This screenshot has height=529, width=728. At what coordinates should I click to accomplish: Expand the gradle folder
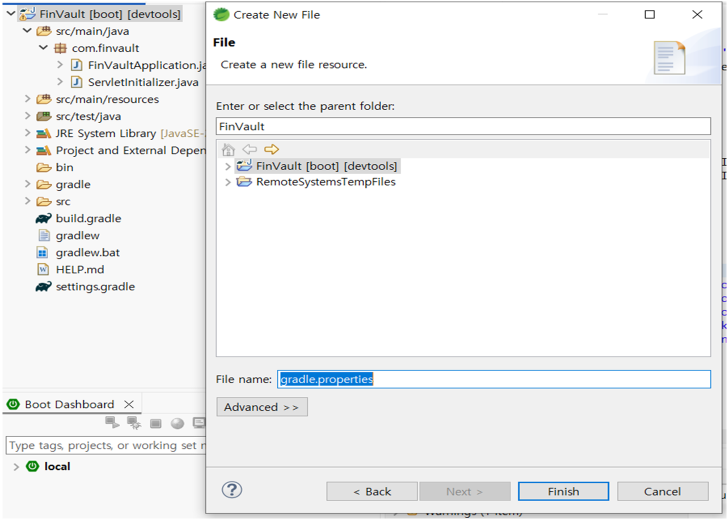coord(27,184)
